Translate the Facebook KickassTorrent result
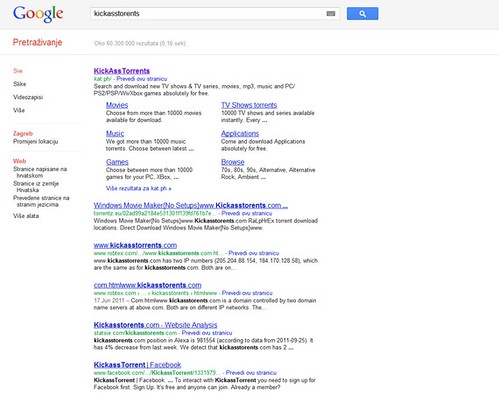Screen dimensions: 499x396 pyautogui.click(x=251, y=373)
